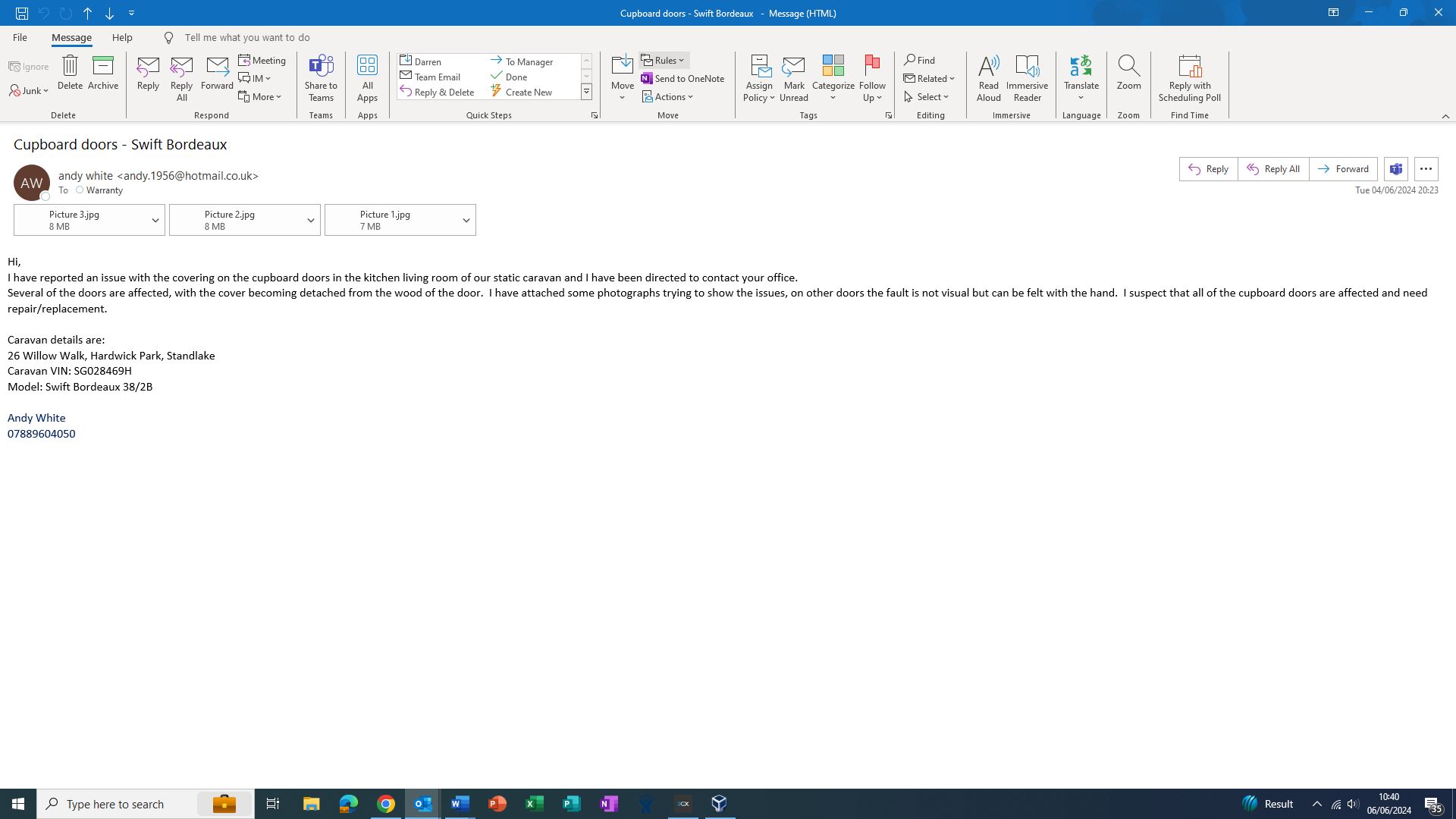This screenshot has width=1456, height=819.
Task: Click the Tell me search field
Action: (247, 37)
